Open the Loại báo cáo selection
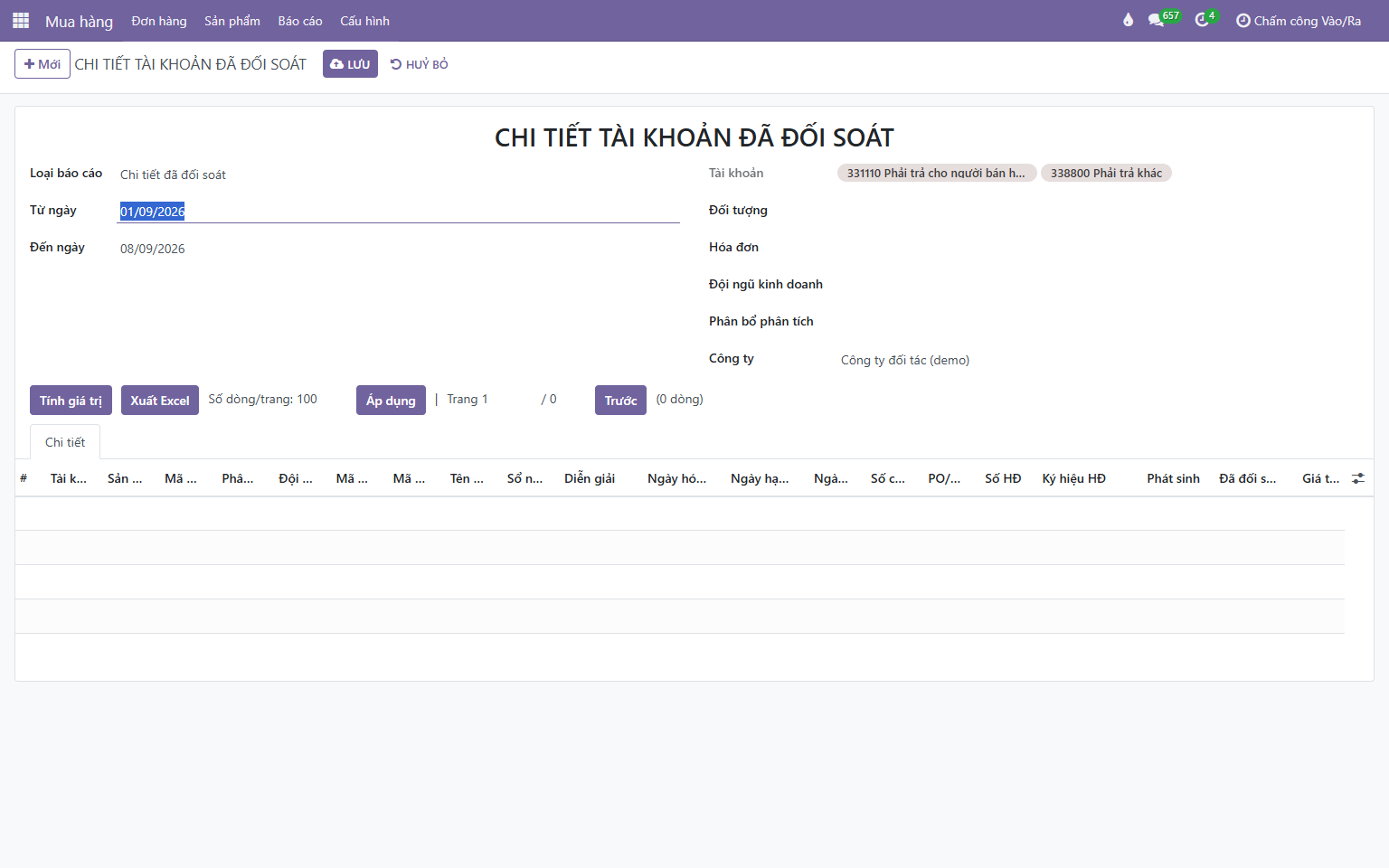Viewport: 1389px width, 868px height. coord(399,175)
